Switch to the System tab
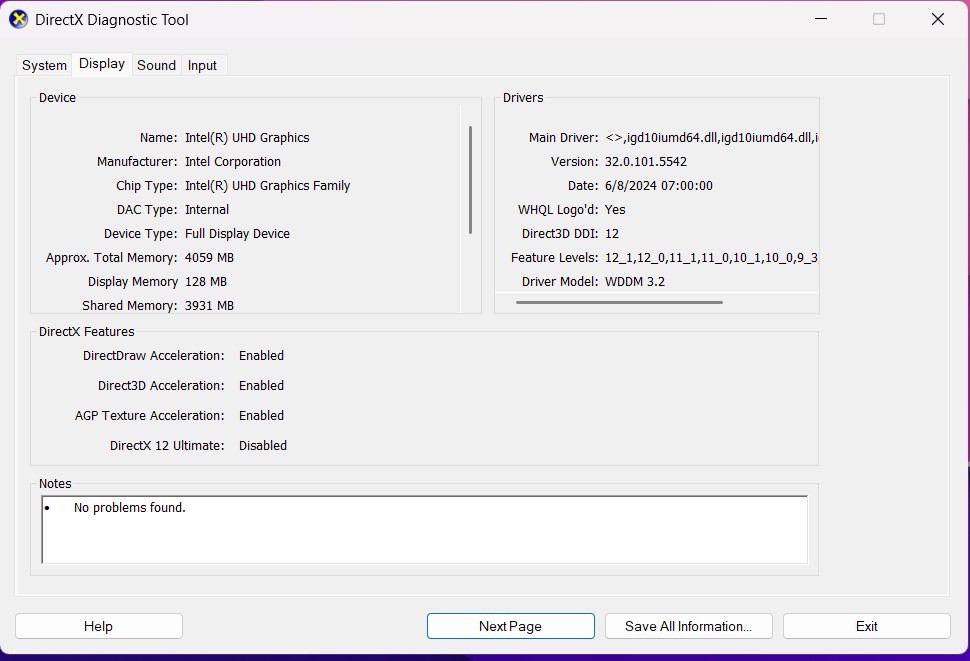970x661 pixels. point(44,65)
